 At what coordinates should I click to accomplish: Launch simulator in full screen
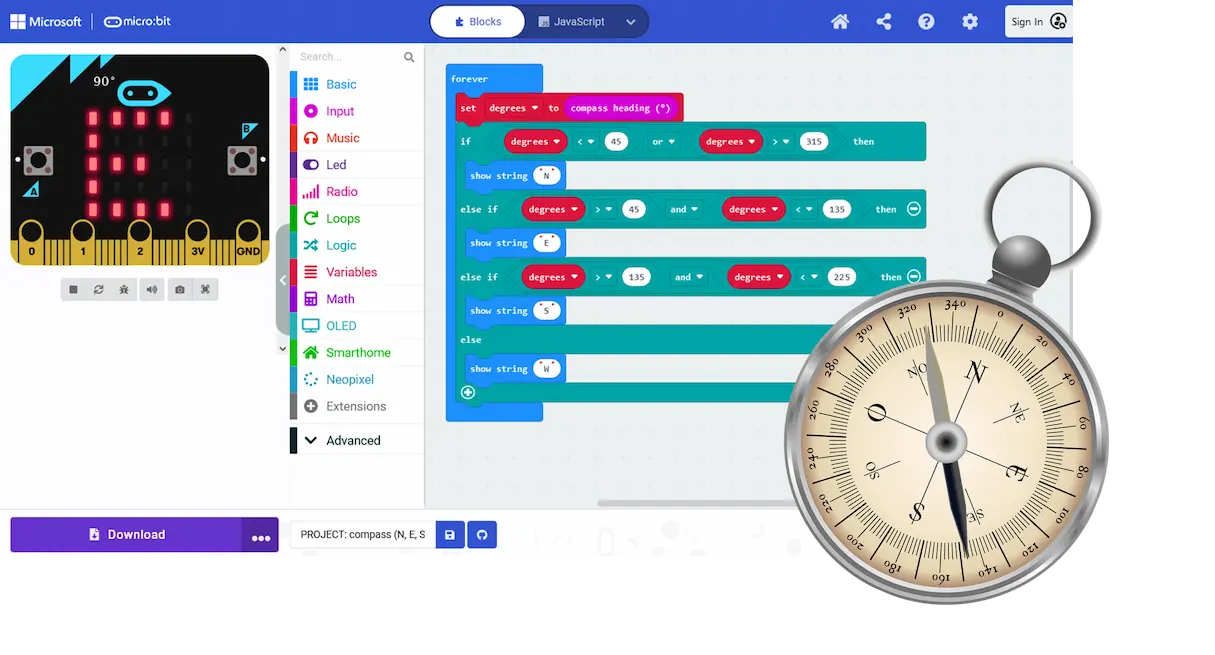[205, 290]
